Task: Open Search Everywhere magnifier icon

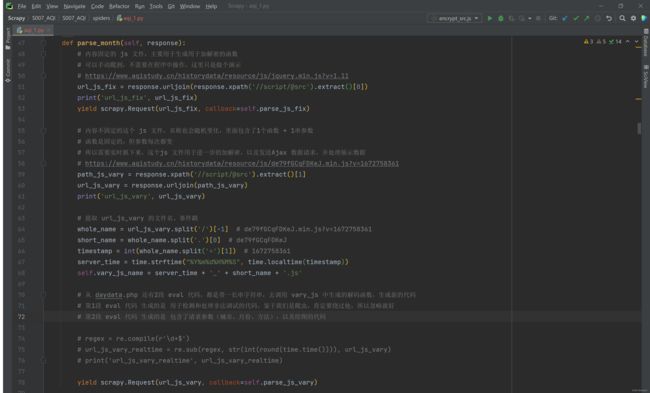Action: (622, 18)
